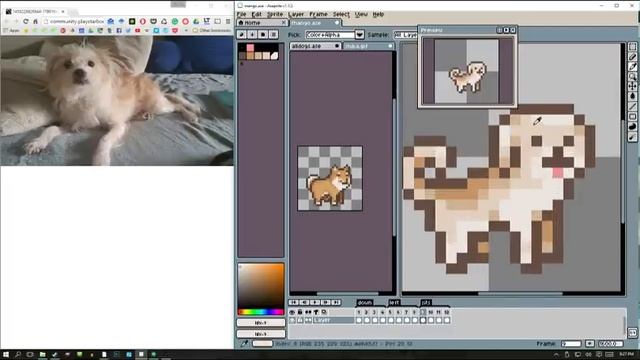
Task: Go to first frame in timeline
Action: [293, 302]
